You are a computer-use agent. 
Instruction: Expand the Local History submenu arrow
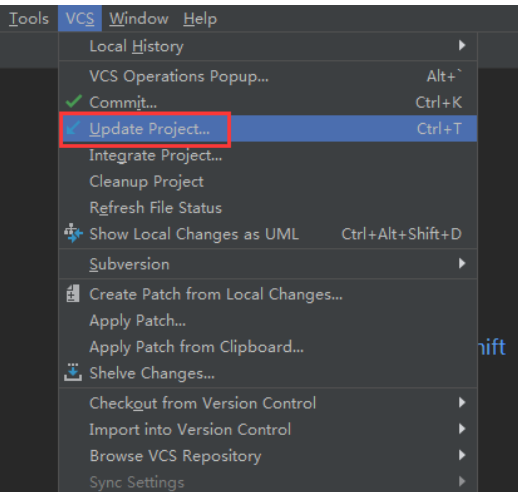(462, 45)
